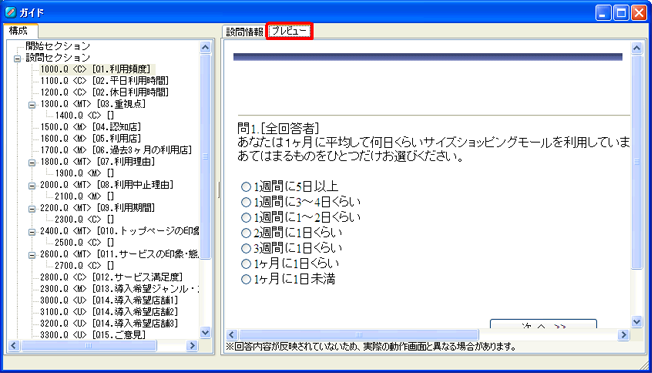Viewport: 652px width, 373px height.
Task: Minimize the ガイド window
Action: [603, 13]
